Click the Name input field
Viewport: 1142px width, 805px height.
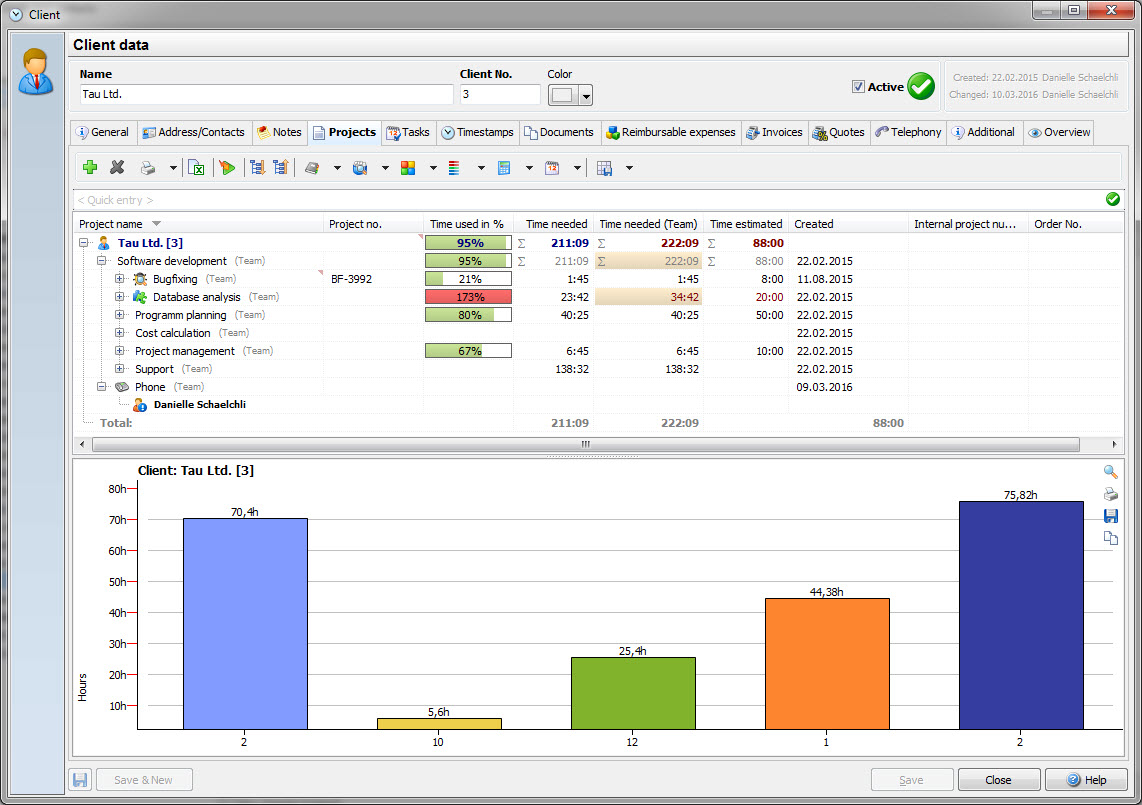click(x=266, y=95)
